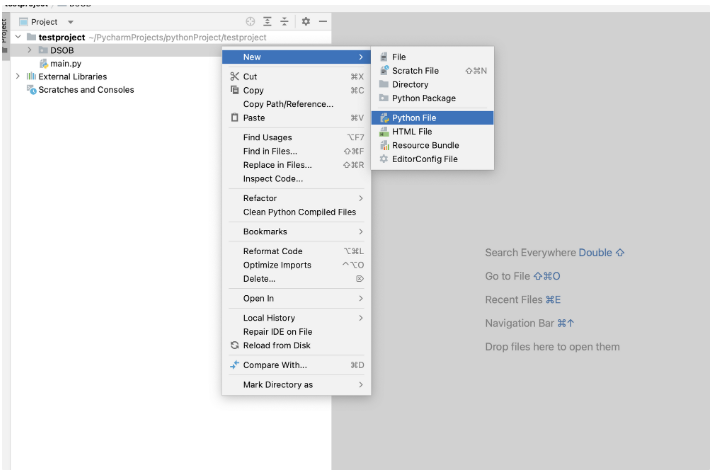Screen dimensions: 711x475
Task: Click the Collapse All icon in Project toolbar
Action: pos(284,21)
